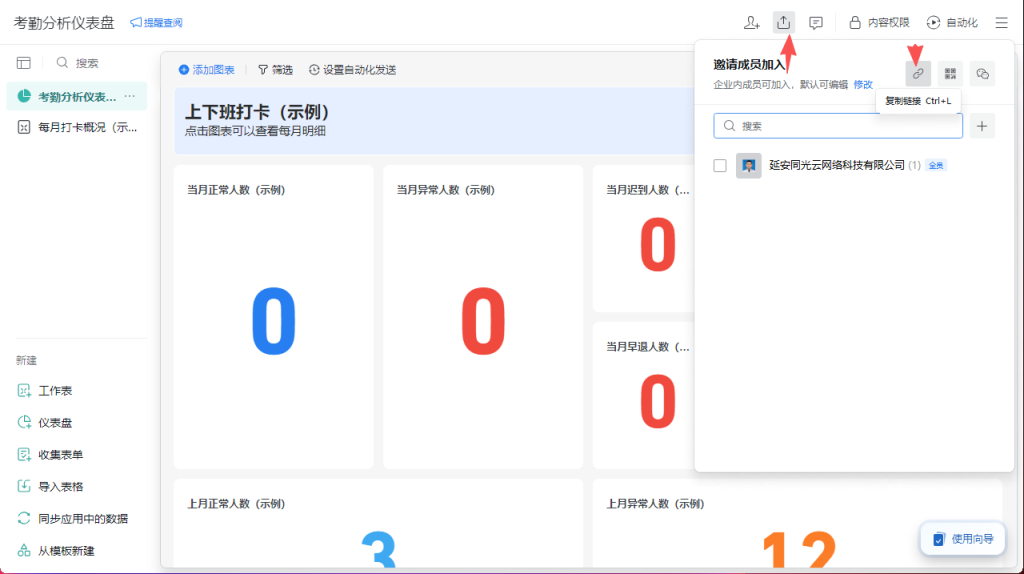Select 每月打卡概况 in the sidebar
1024x574 pixels.
pos(78,127)
